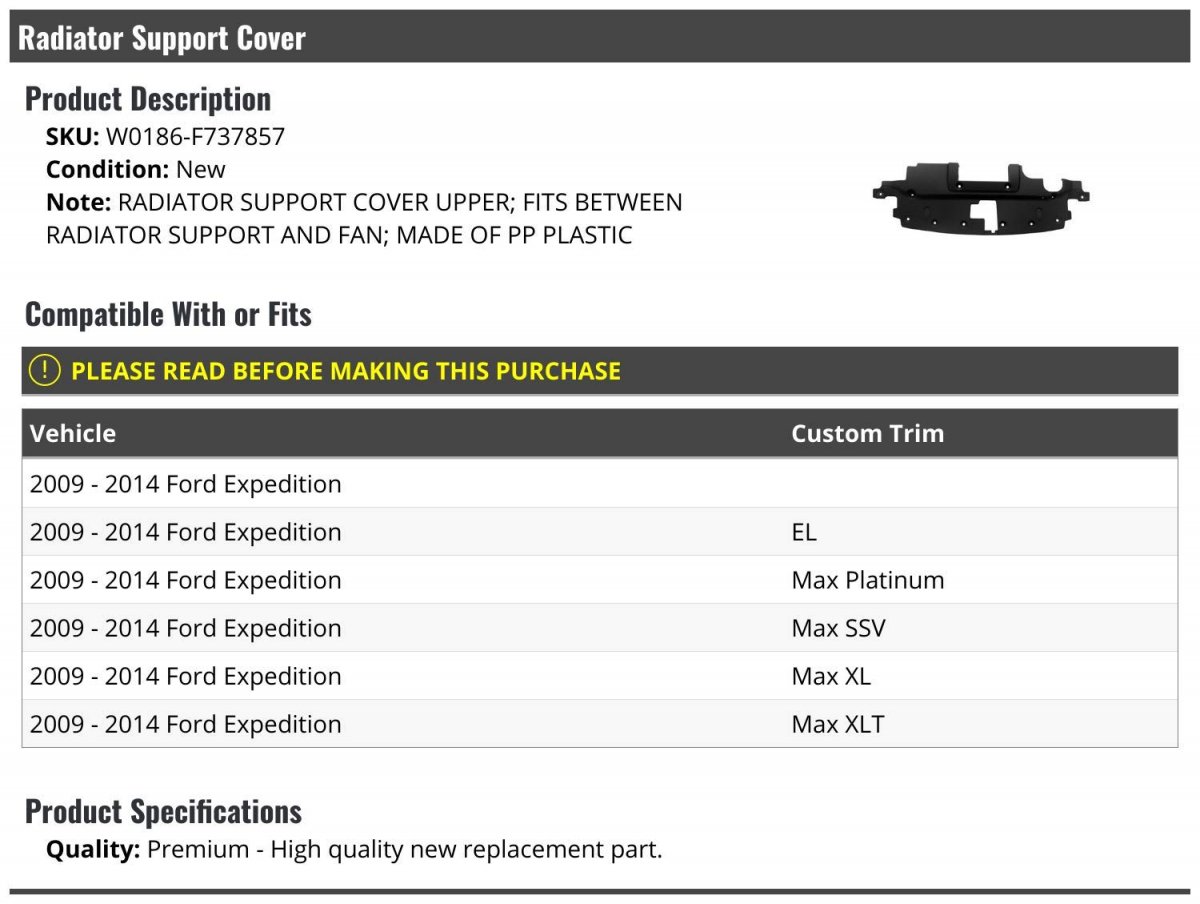Select the Ford Expedition EL trim row

coord(600,532)
